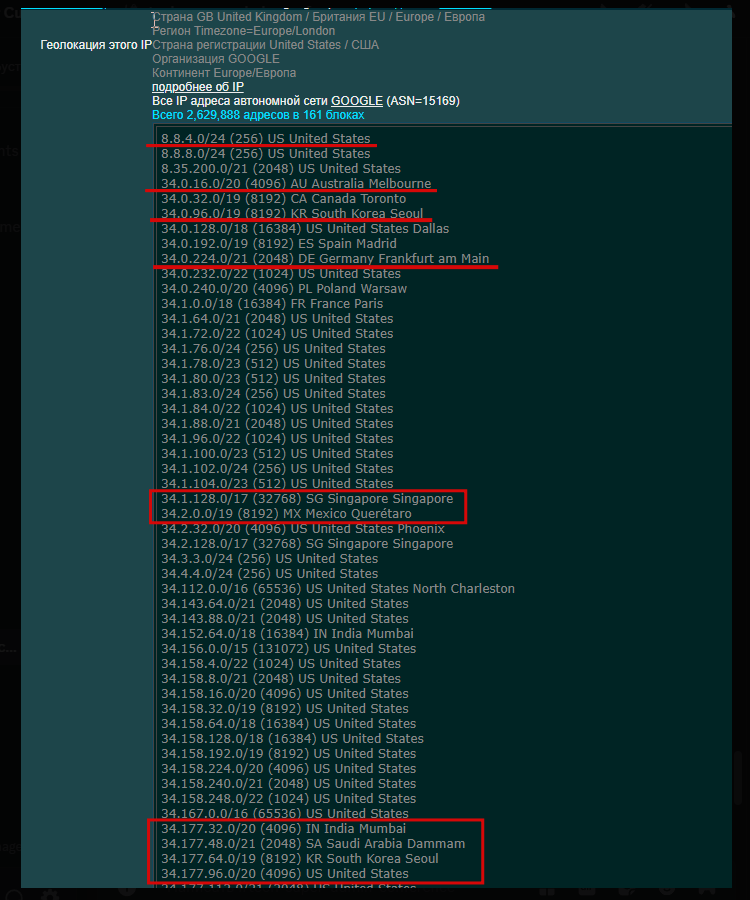Viewport: 750px width, 900px height.
Task: Click the 'Организация GOOGLE' line
Action: coord(216,59)
